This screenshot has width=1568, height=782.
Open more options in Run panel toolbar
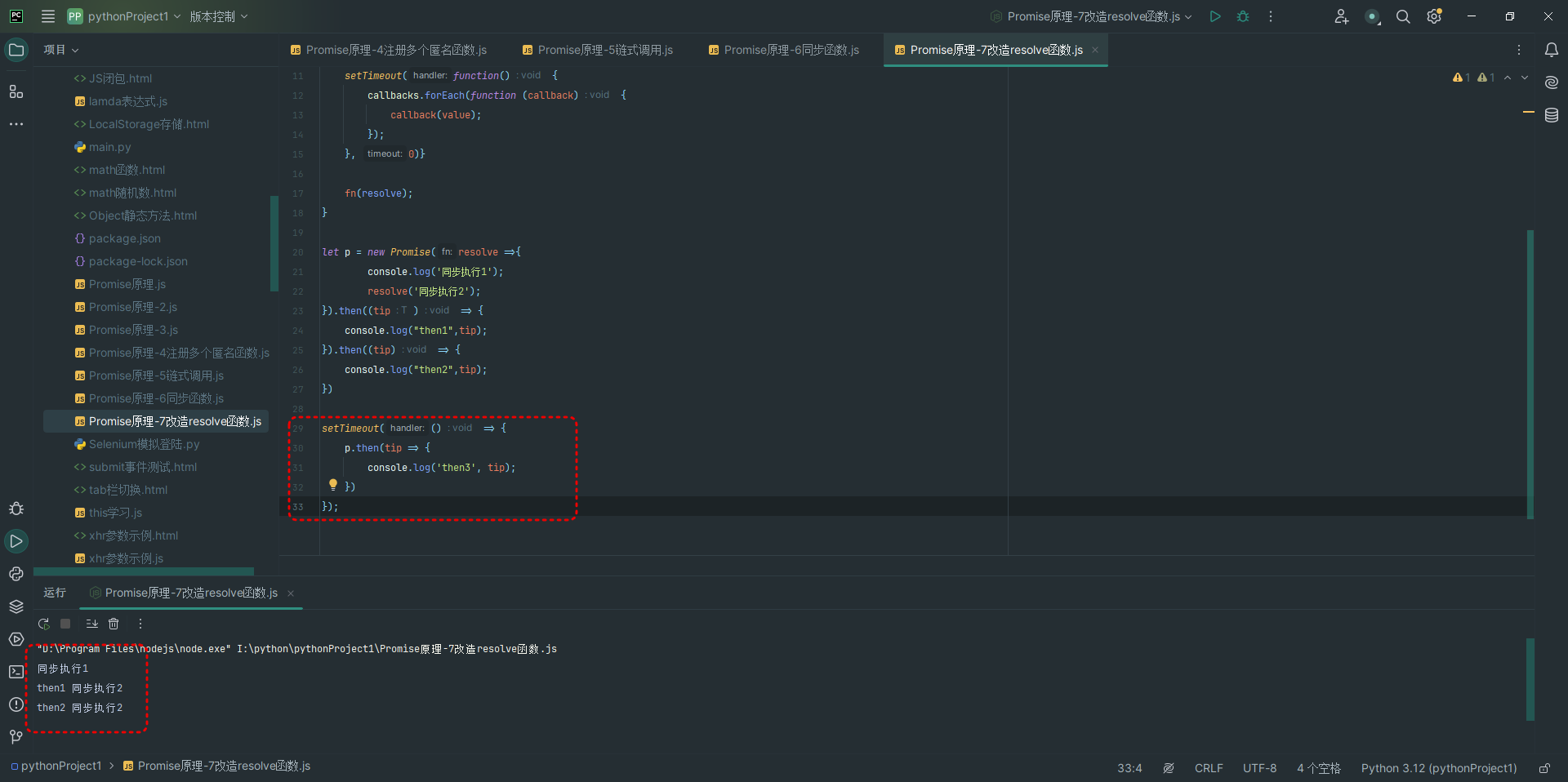tap(140, 624)
